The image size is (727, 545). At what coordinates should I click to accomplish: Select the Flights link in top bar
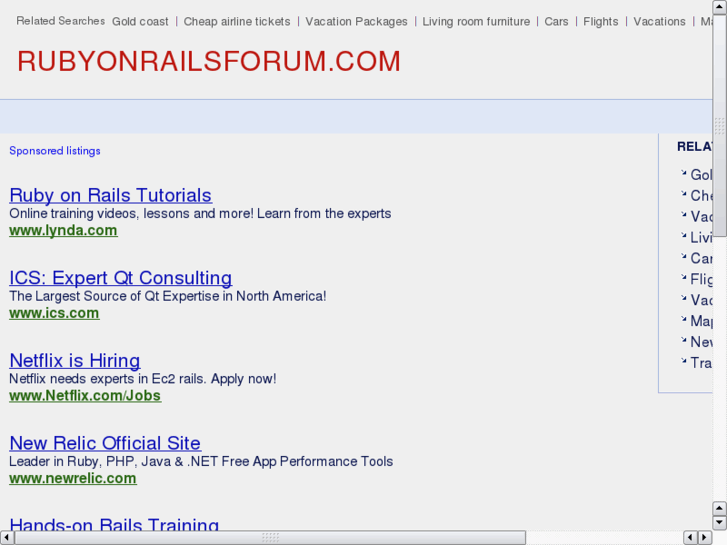(x=600, y=22)
